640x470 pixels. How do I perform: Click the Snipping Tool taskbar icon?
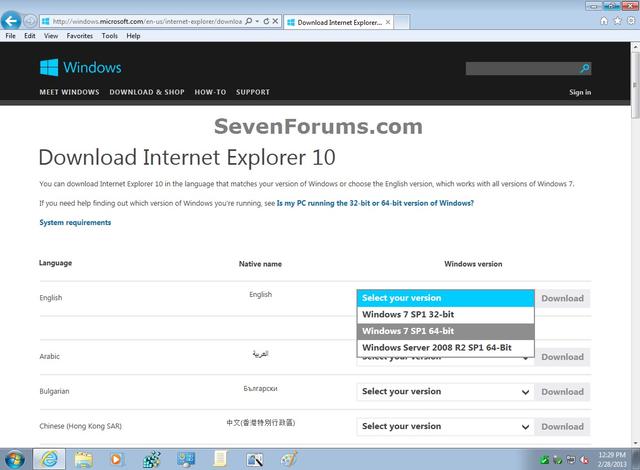tap(254, 459)
